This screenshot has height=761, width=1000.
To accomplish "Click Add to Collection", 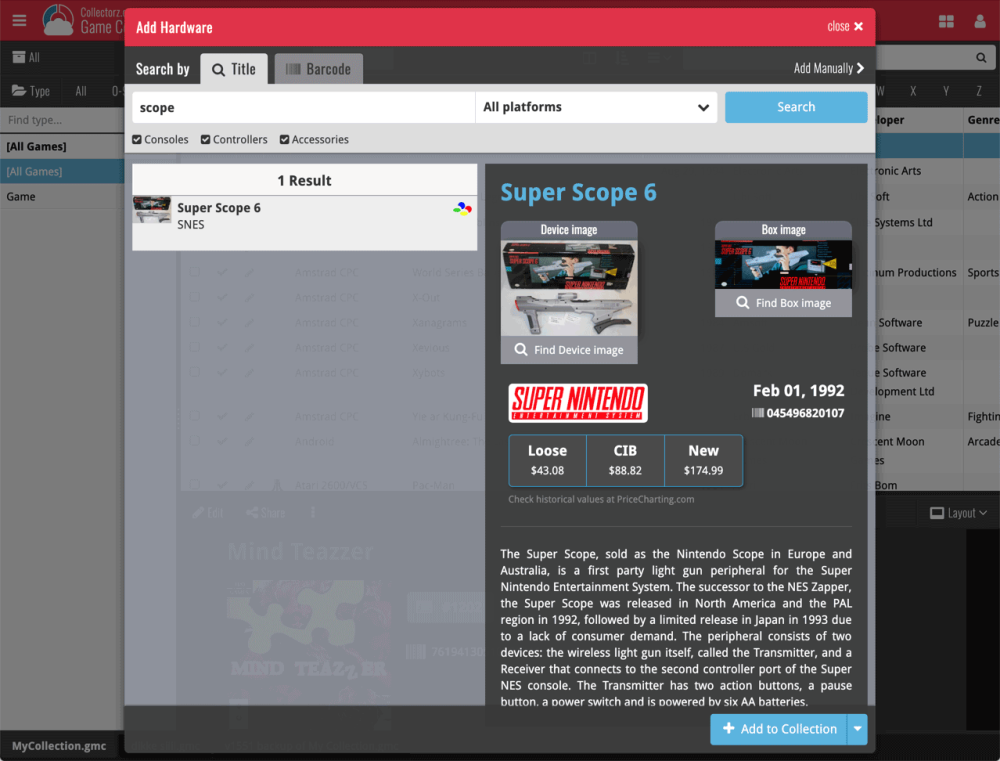I will [779, 729].
